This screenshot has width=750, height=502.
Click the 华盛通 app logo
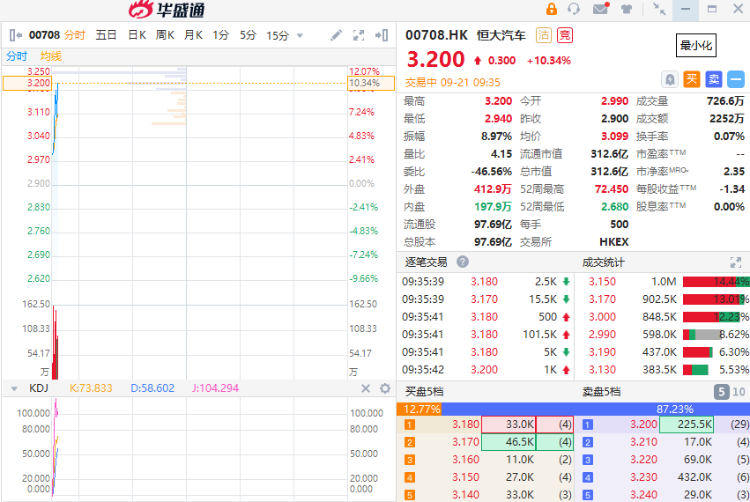pos(167,10)
